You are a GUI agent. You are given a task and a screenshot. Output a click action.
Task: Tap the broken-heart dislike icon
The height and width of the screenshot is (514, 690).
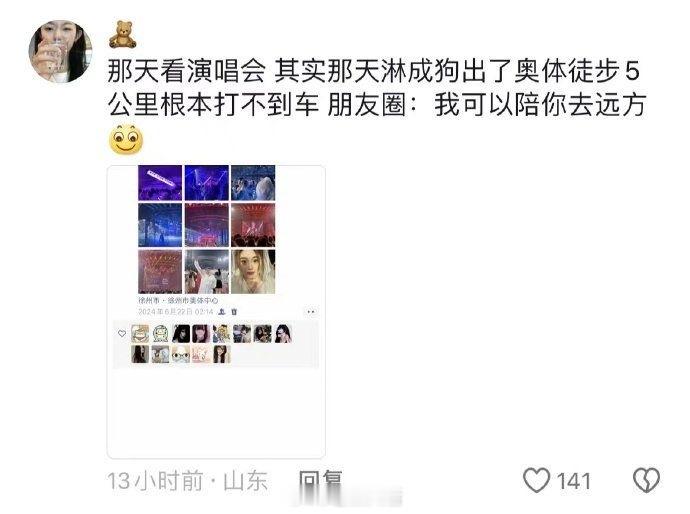646,480
